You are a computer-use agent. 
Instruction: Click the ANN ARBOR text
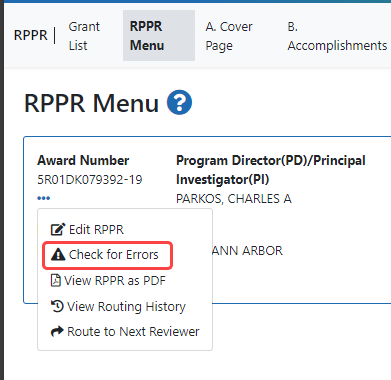tap(247, 251)
